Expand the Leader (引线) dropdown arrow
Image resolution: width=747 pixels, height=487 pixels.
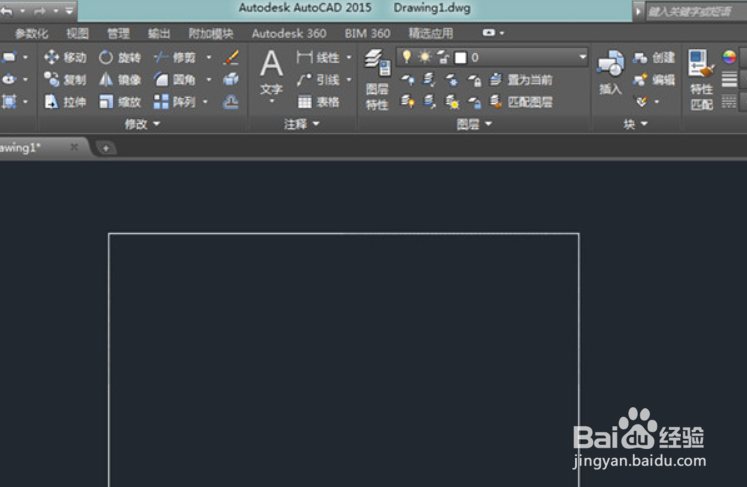pyautogui.click(x=349, y=80)
